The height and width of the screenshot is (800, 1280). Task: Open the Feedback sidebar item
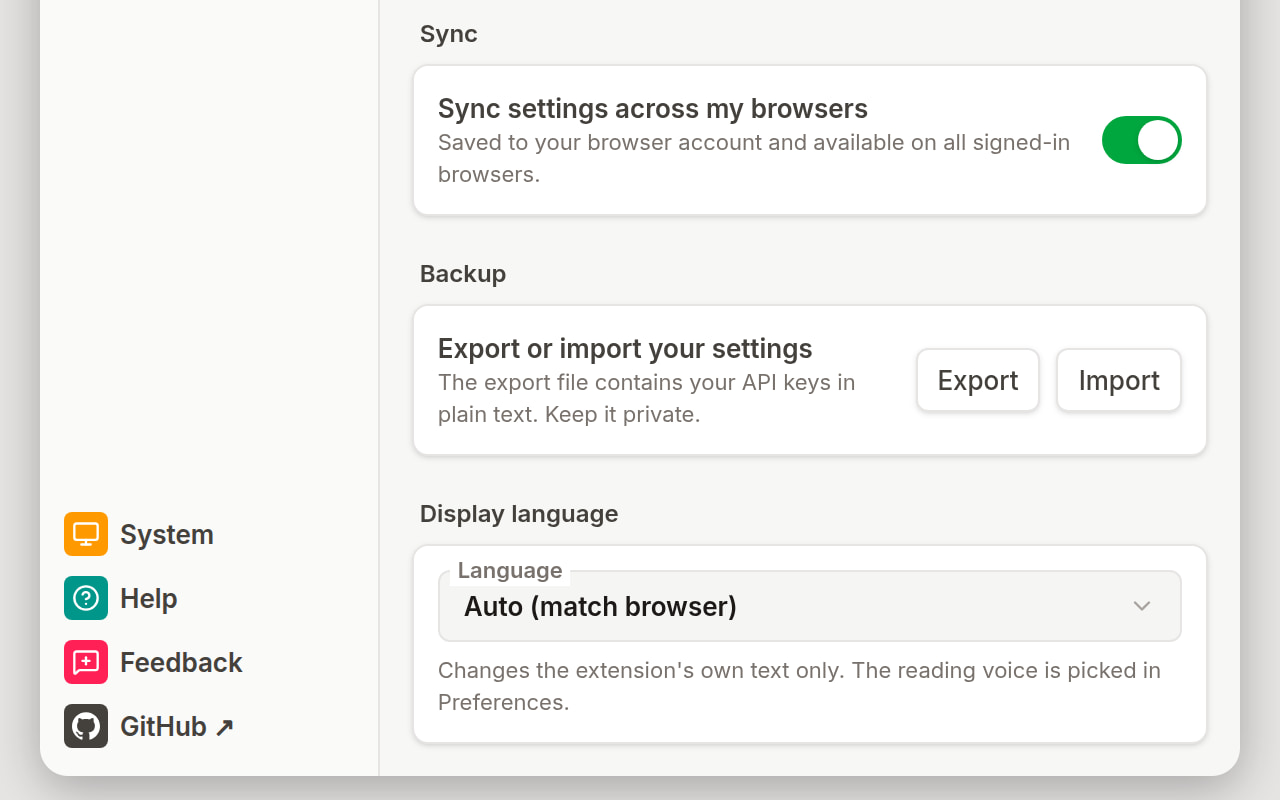(154, 662)
